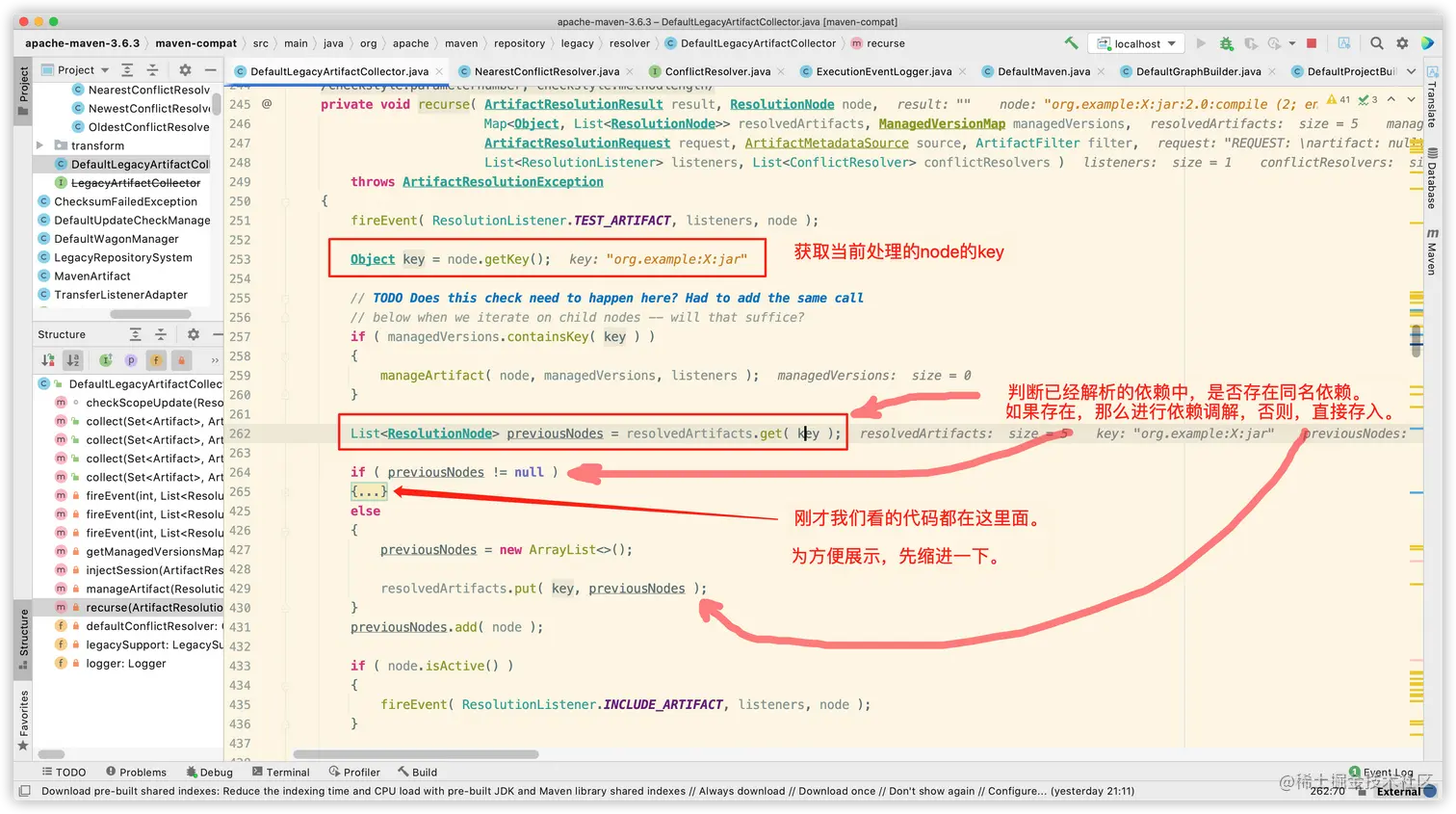Run the localhost configuration
This screenshot has height=814, width=1456.
(1201, 43)
